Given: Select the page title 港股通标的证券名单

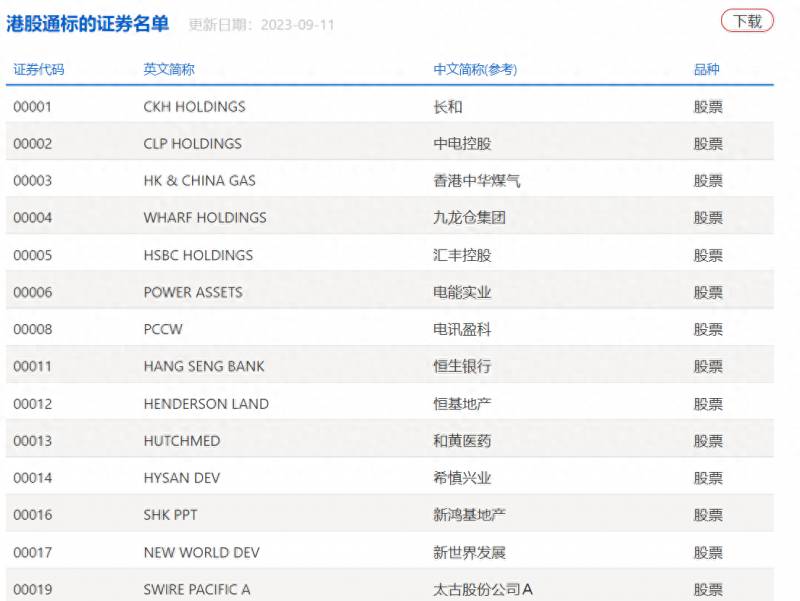Looking at the screenshot, I should point(87,24).
